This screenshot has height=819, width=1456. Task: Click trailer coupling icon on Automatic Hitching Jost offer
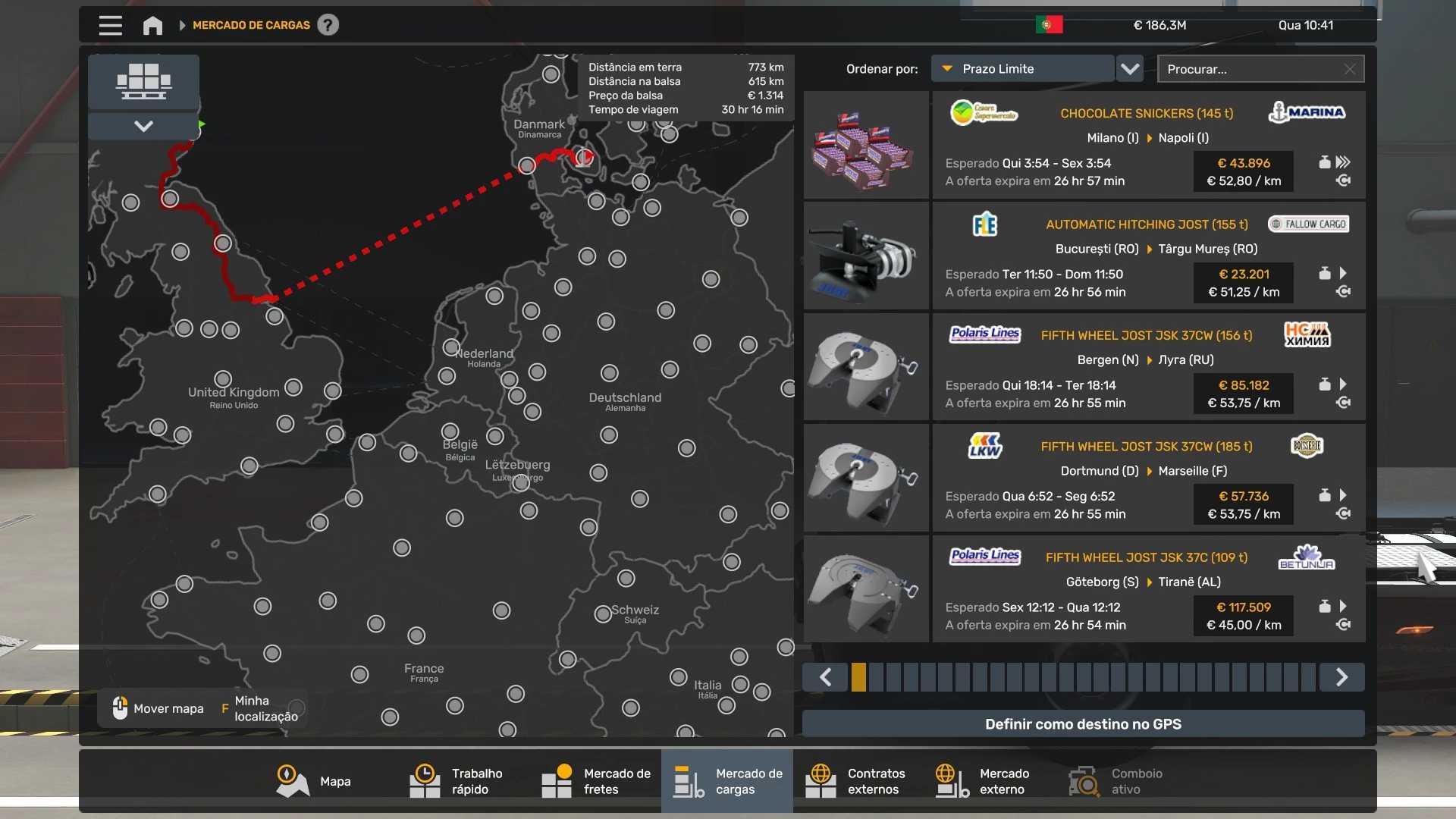(x=1343, y=292)
